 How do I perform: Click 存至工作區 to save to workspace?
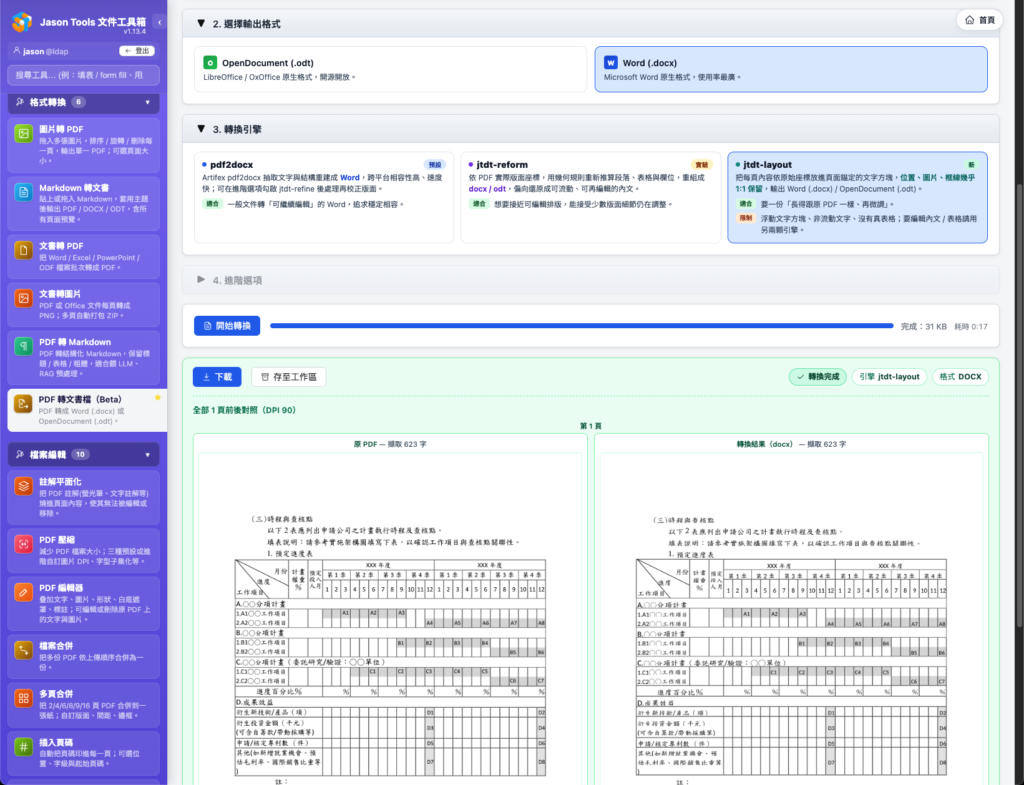click(289, 377)
